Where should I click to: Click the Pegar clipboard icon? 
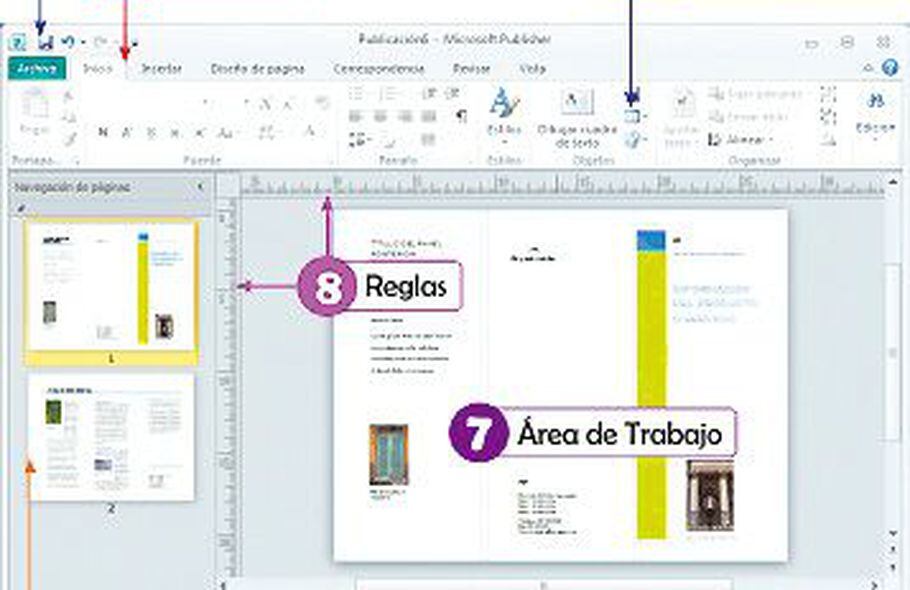(35, 108)
